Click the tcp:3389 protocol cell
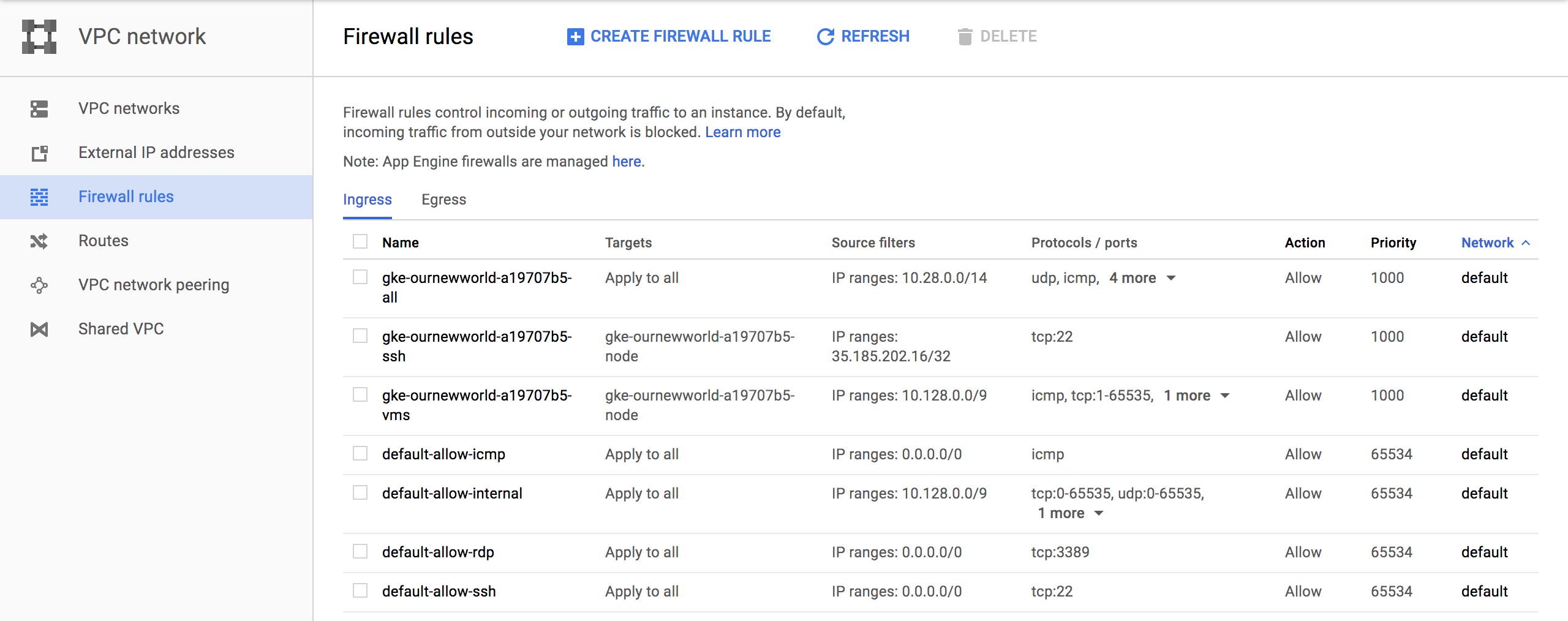Image resolution: width=1568 pixels, height=621 pixels. (x=1060, y=552)
